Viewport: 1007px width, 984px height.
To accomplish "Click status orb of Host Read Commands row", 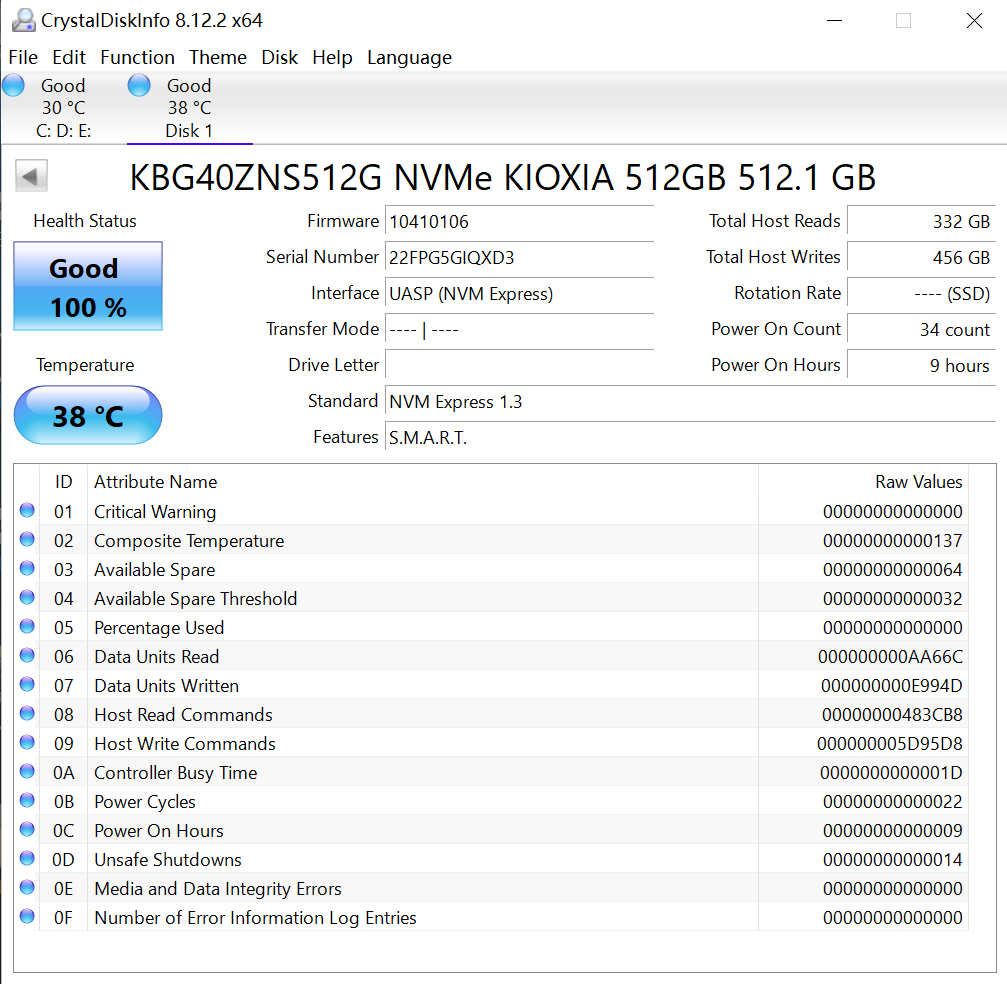I will [27, 714].
